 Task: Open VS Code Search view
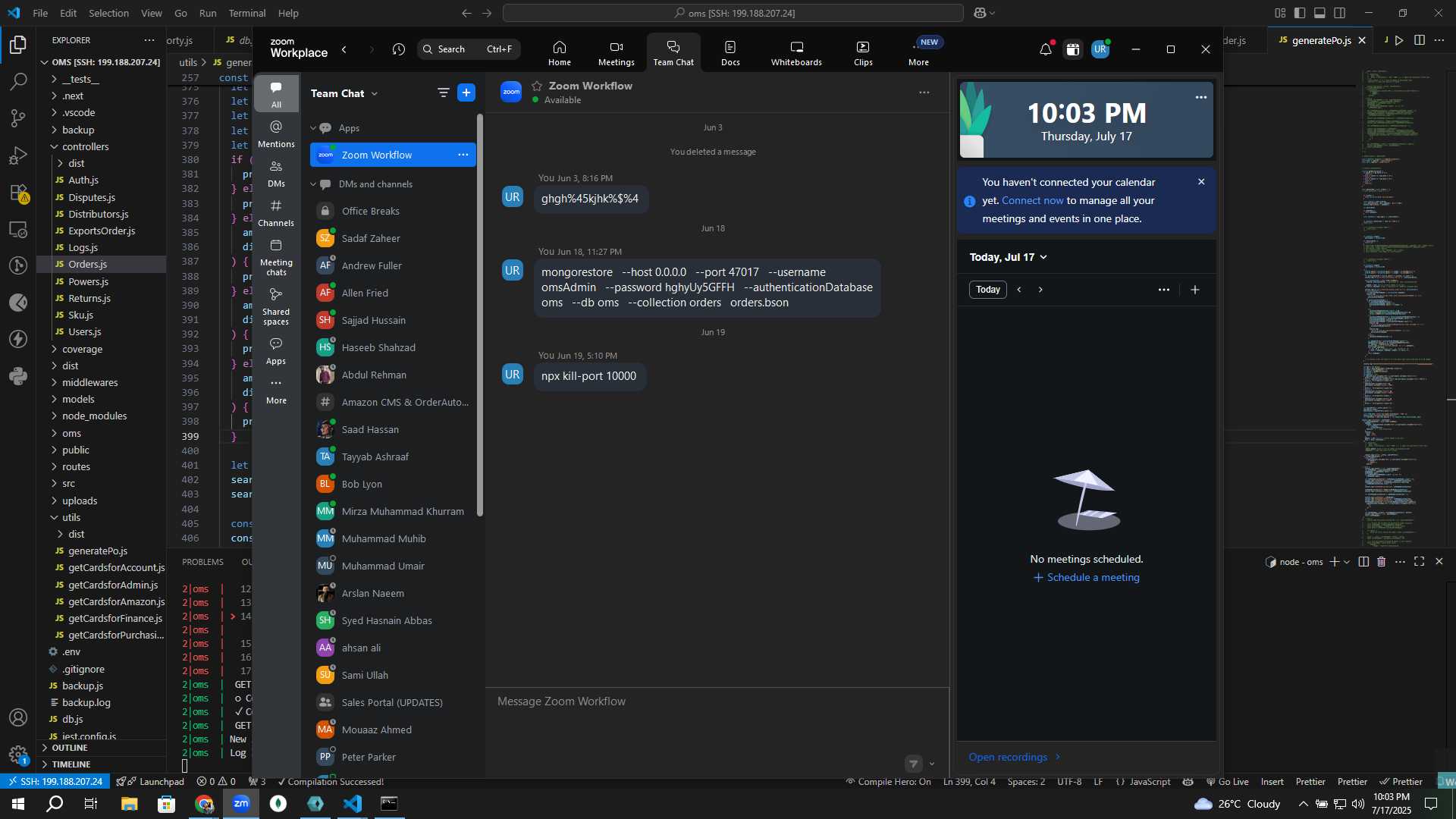click(18, 82)
